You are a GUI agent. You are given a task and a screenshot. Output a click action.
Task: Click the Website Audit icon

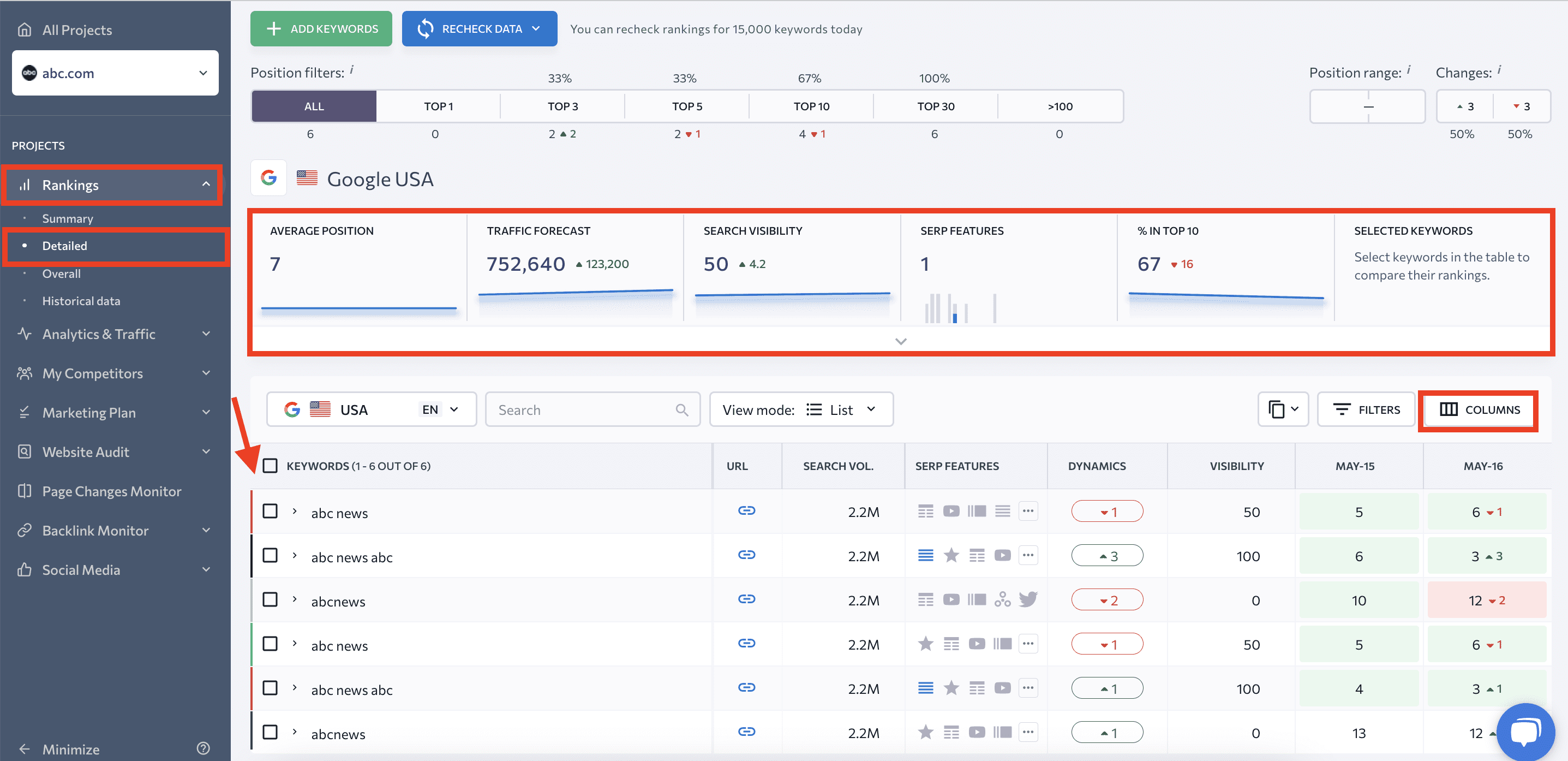click(25, 451)
